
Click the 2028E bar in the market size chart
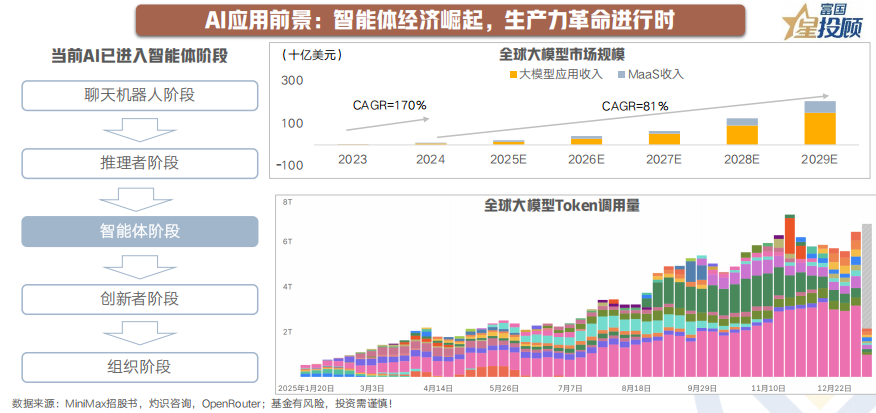coord(741,132)
